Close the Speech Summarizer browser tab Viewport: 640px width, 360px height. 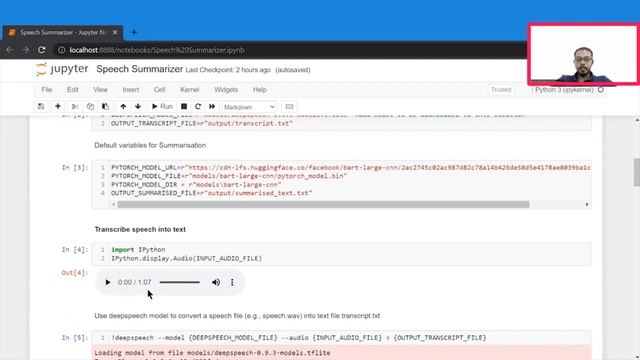[115, 32]
